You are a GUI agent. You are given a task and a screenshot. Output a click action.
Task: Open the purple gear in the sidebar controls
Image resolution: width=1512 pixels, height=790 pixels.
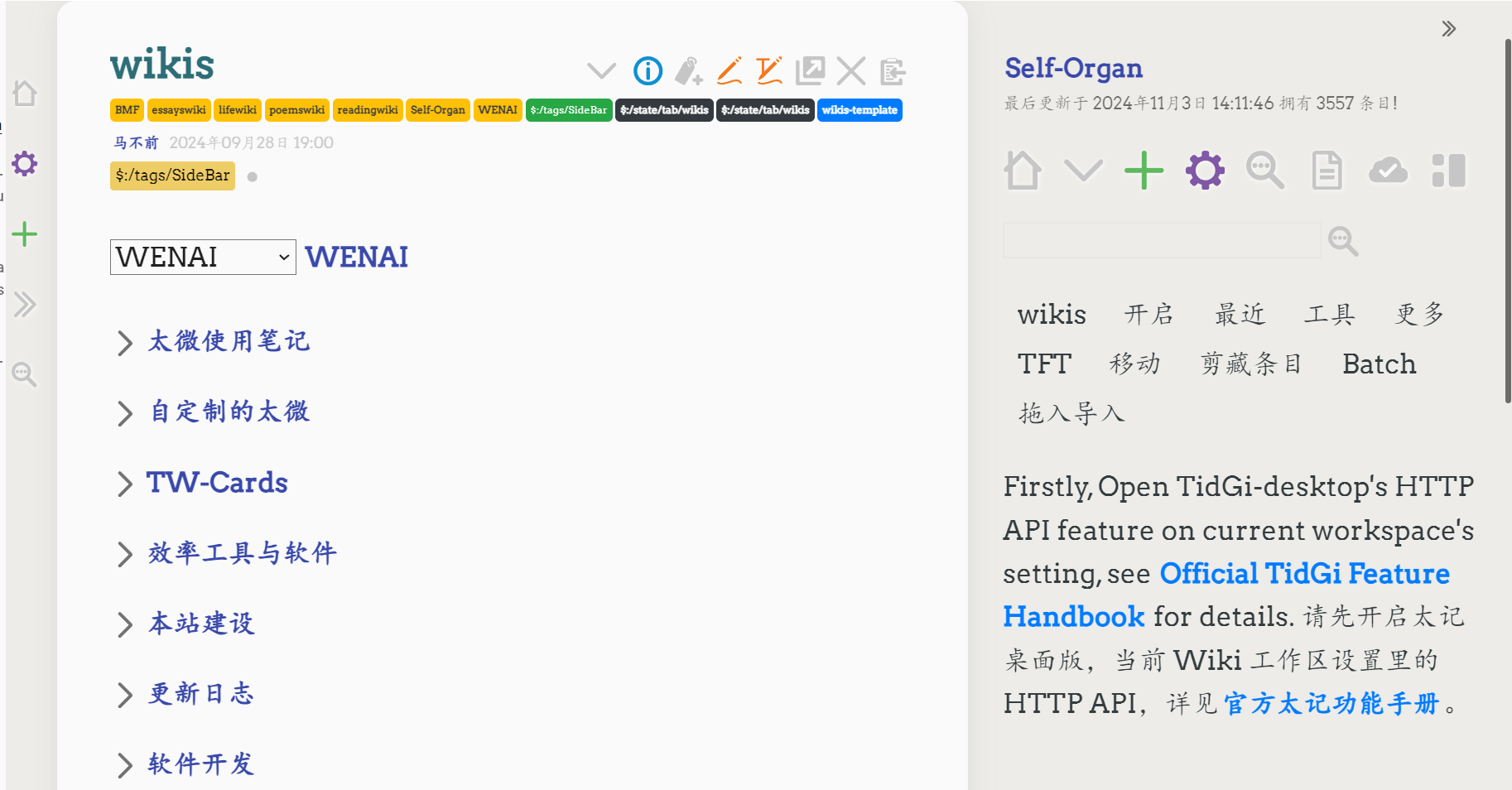pyautogui.click(x=1205, y=171)
